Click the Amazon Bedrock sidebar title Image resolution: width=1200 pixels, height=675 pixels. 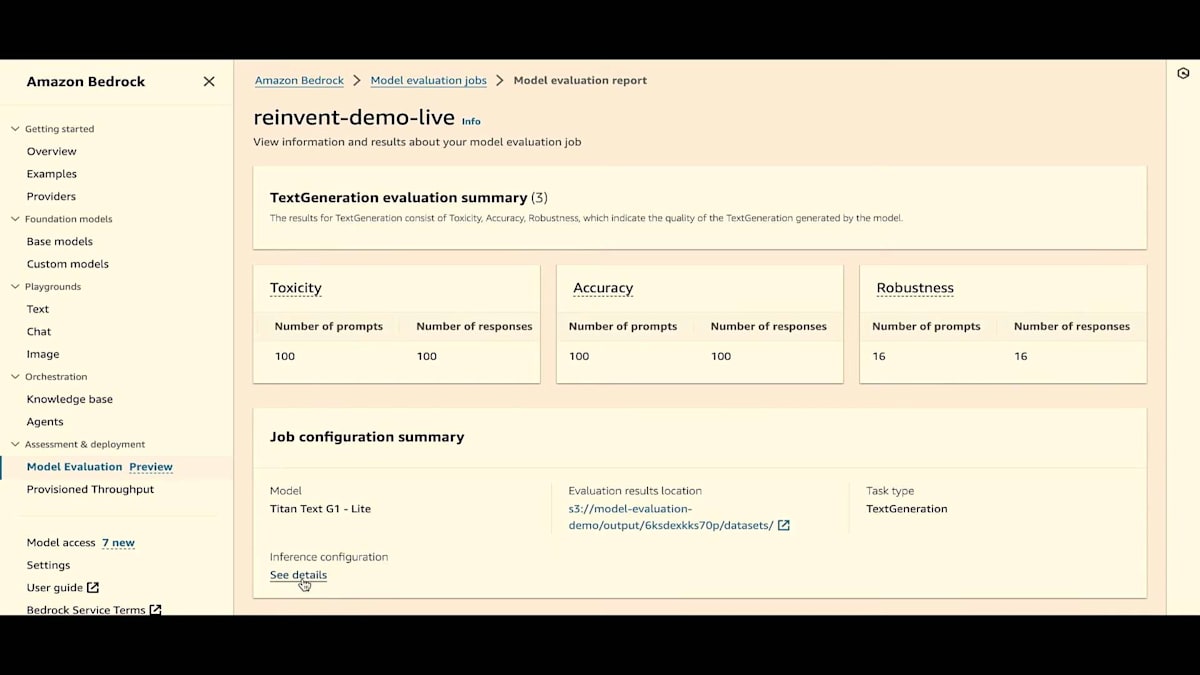(x=86, y=82)
